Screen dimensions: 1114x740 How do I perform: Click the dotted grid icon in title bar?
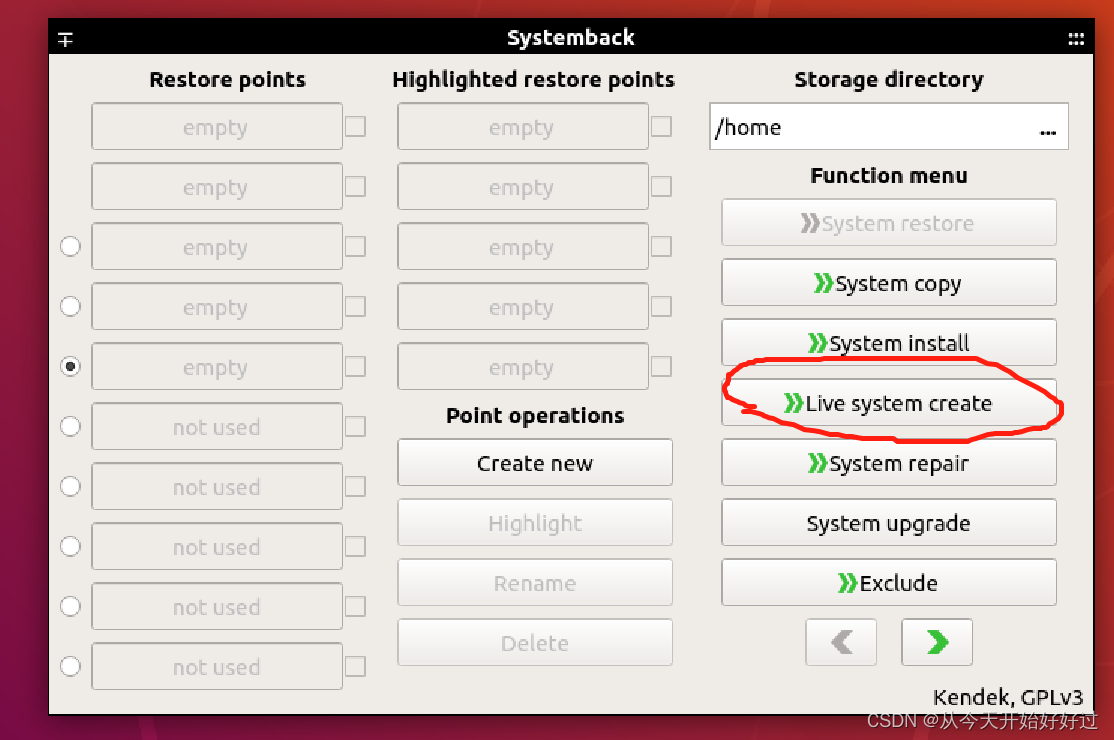1076,39
